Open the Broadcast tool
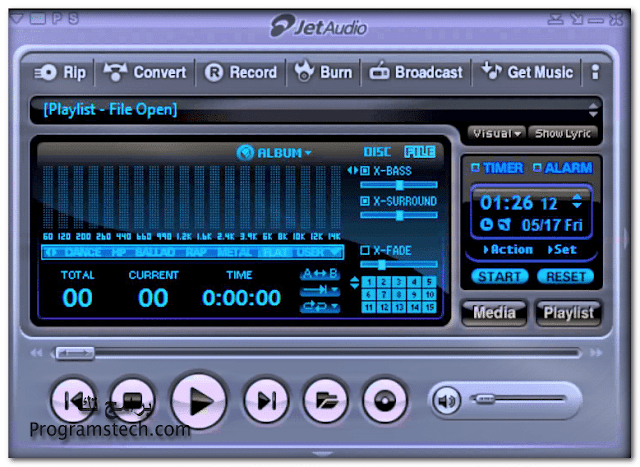This screenshot has width=640, height=467. 416,72
